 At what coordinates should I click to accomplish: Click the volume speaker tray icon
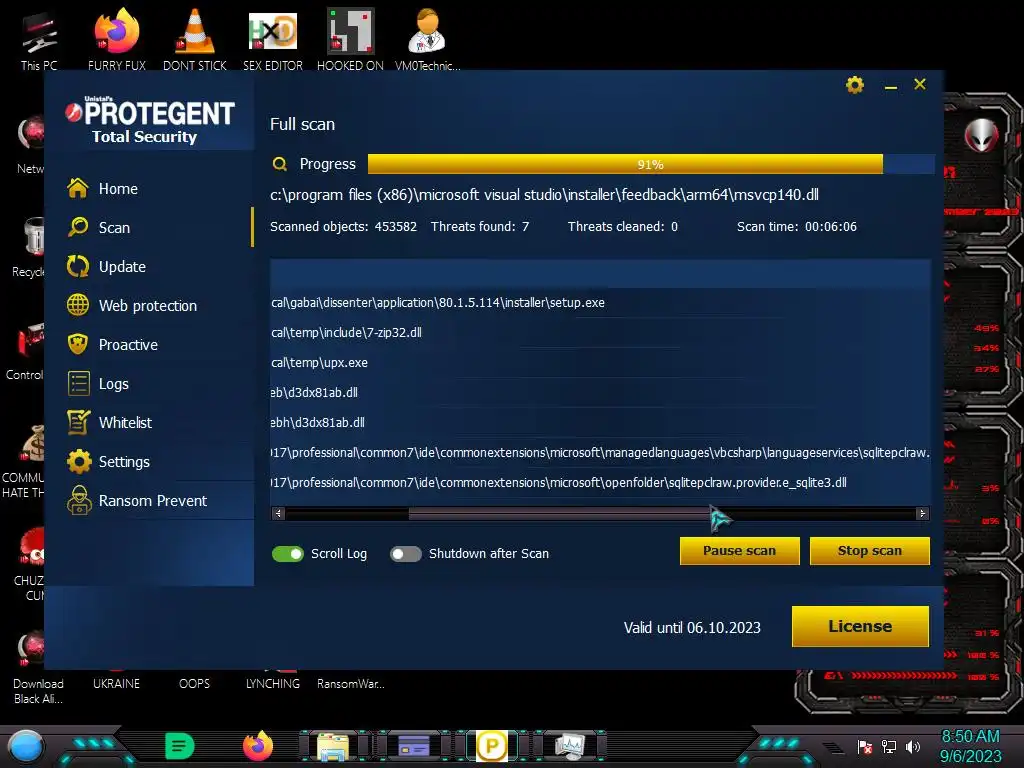tap(913, 746)
